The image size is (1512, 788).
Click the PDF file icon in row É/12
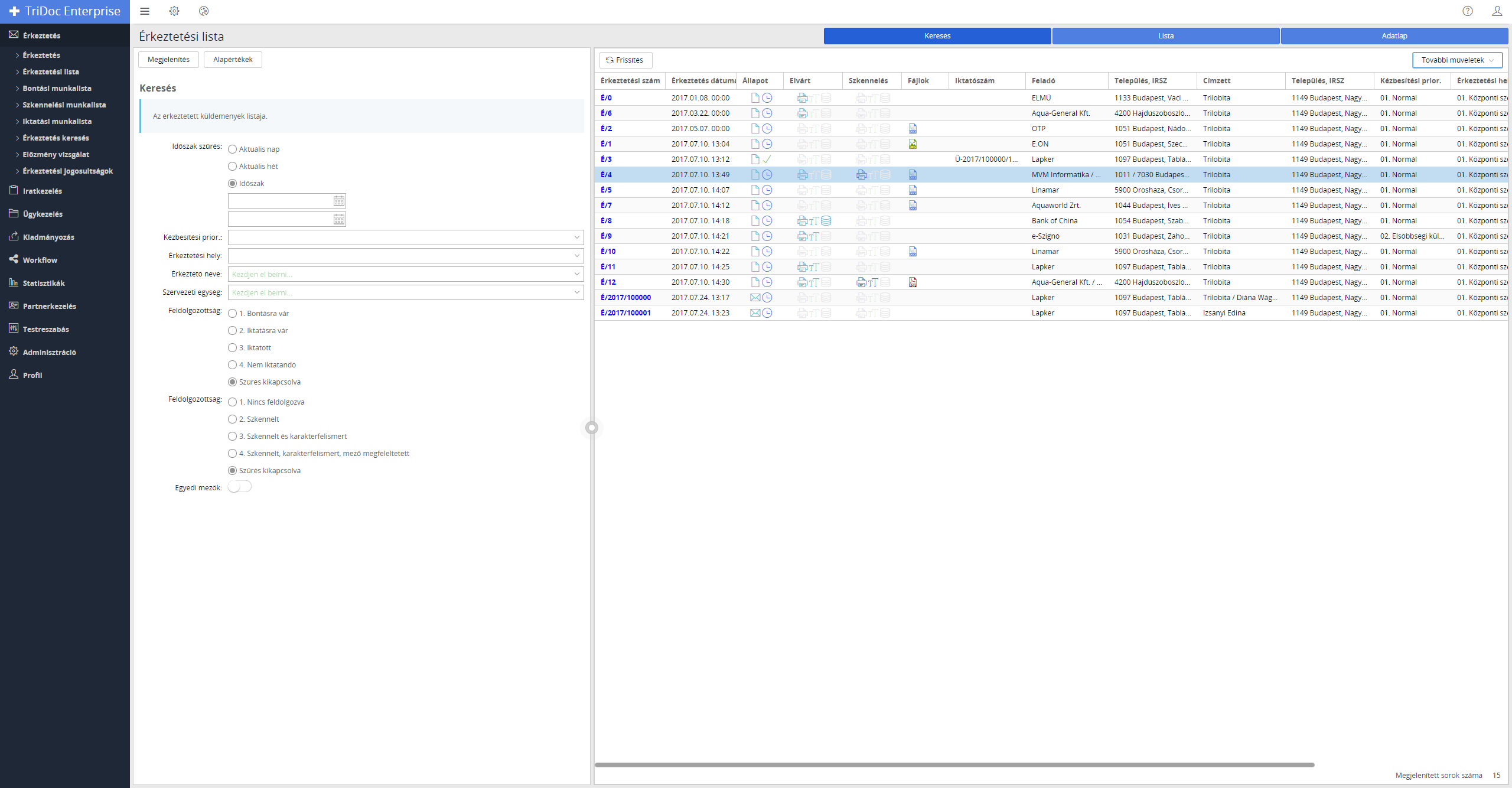click(x=913, y=282)
